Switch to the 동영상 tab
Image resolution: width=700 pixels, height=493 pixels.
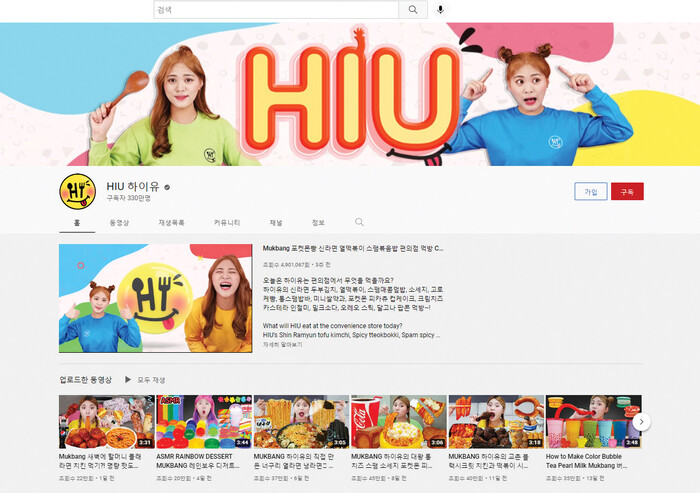pyautogui.click(x=119, y=222)
